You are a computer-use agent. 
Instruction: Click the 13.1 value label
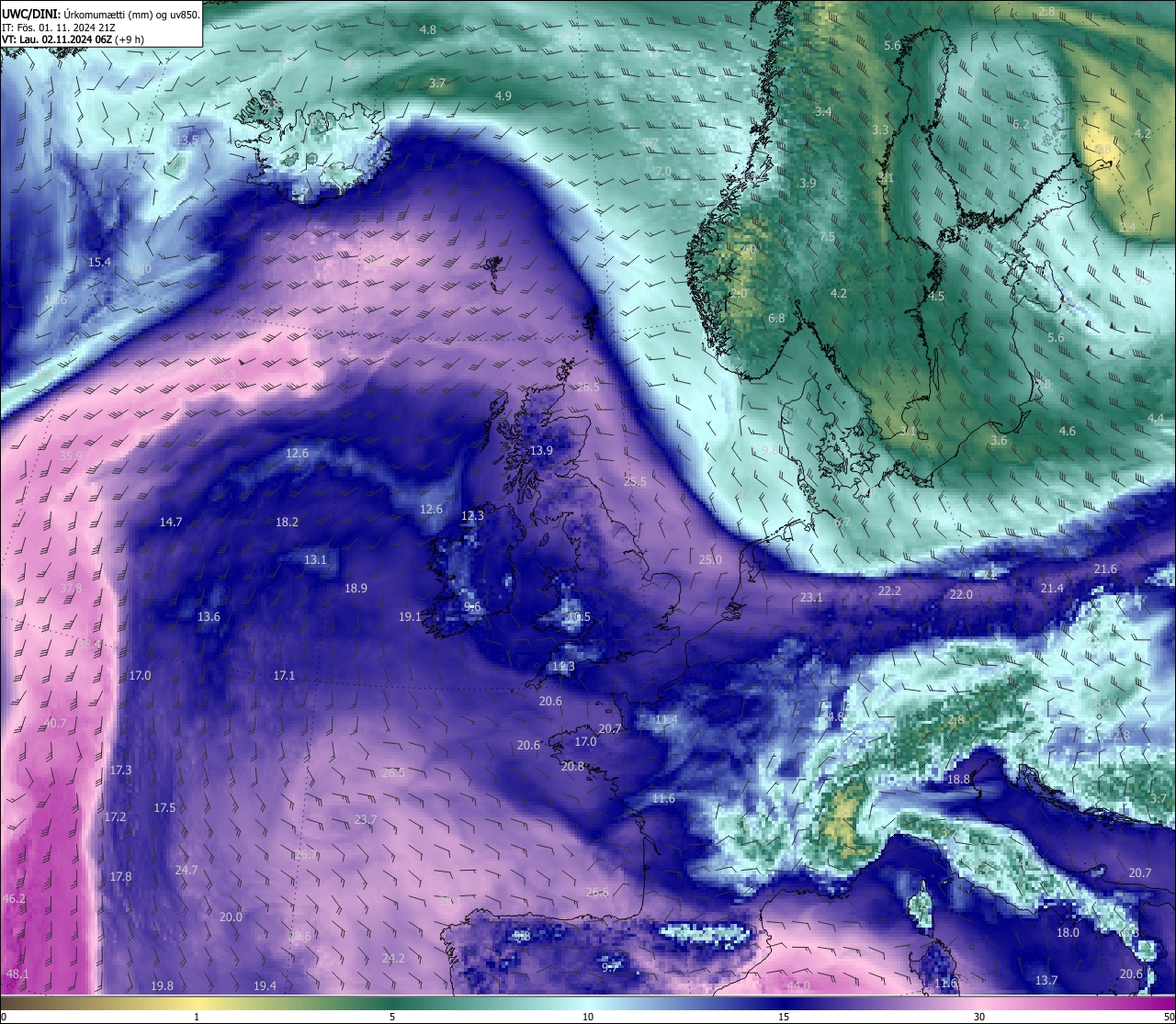tap(315, 559)
